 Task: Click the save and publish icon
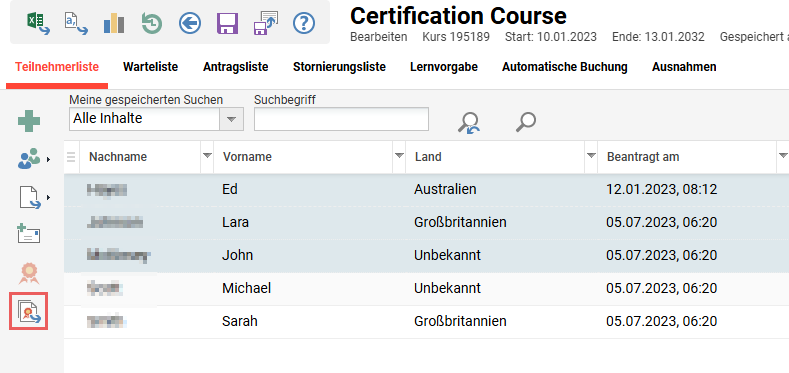pos(266,23)
